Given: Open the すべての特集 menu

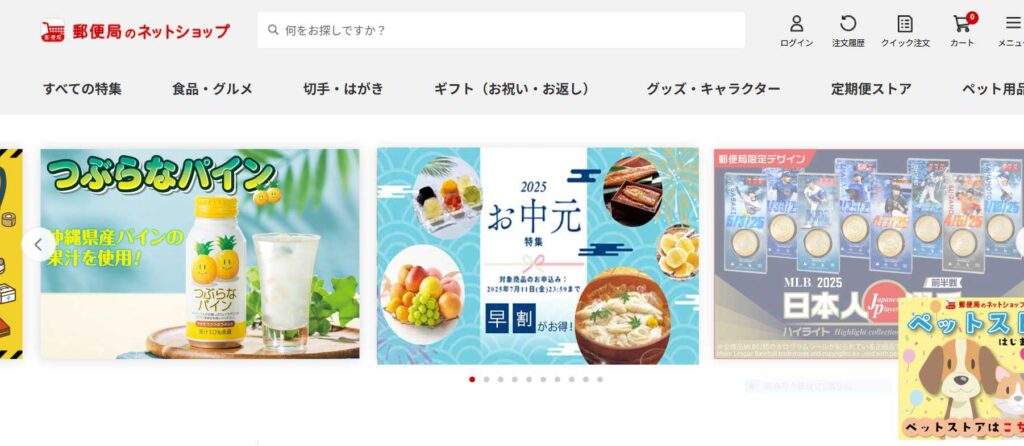Looking at the screenshot, I should coord(82,89).
